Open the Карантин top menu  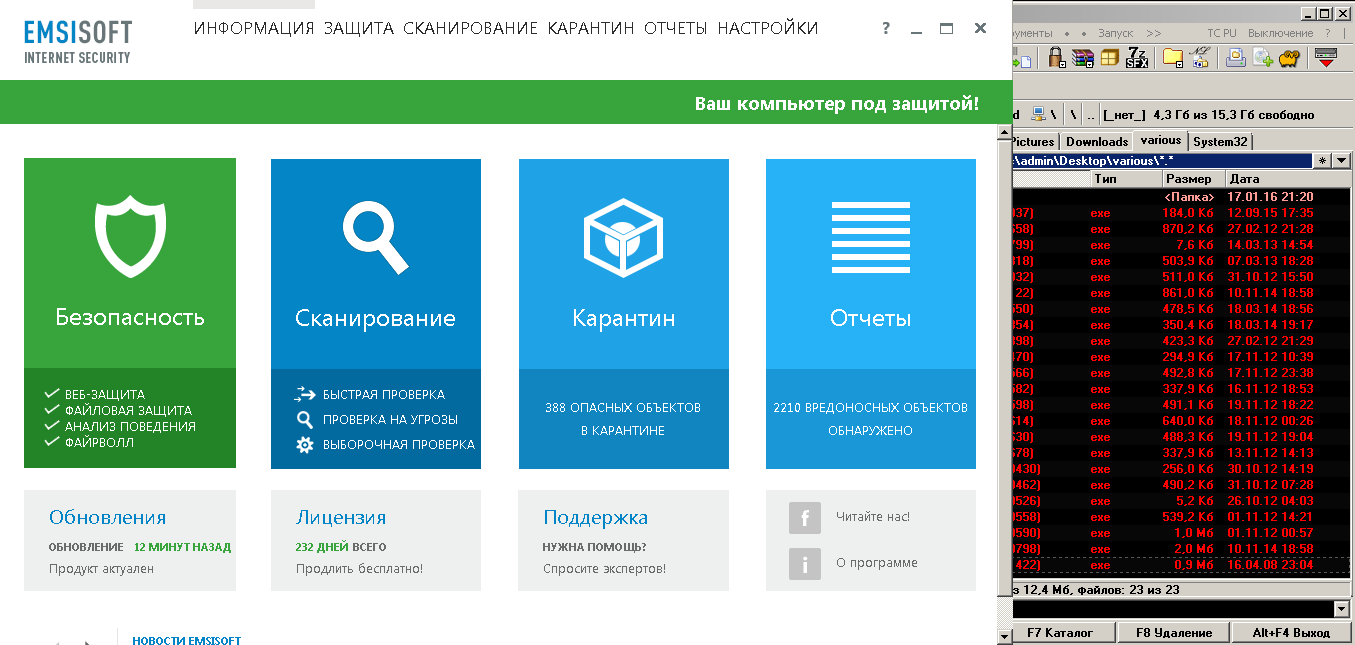click(591, 28)
